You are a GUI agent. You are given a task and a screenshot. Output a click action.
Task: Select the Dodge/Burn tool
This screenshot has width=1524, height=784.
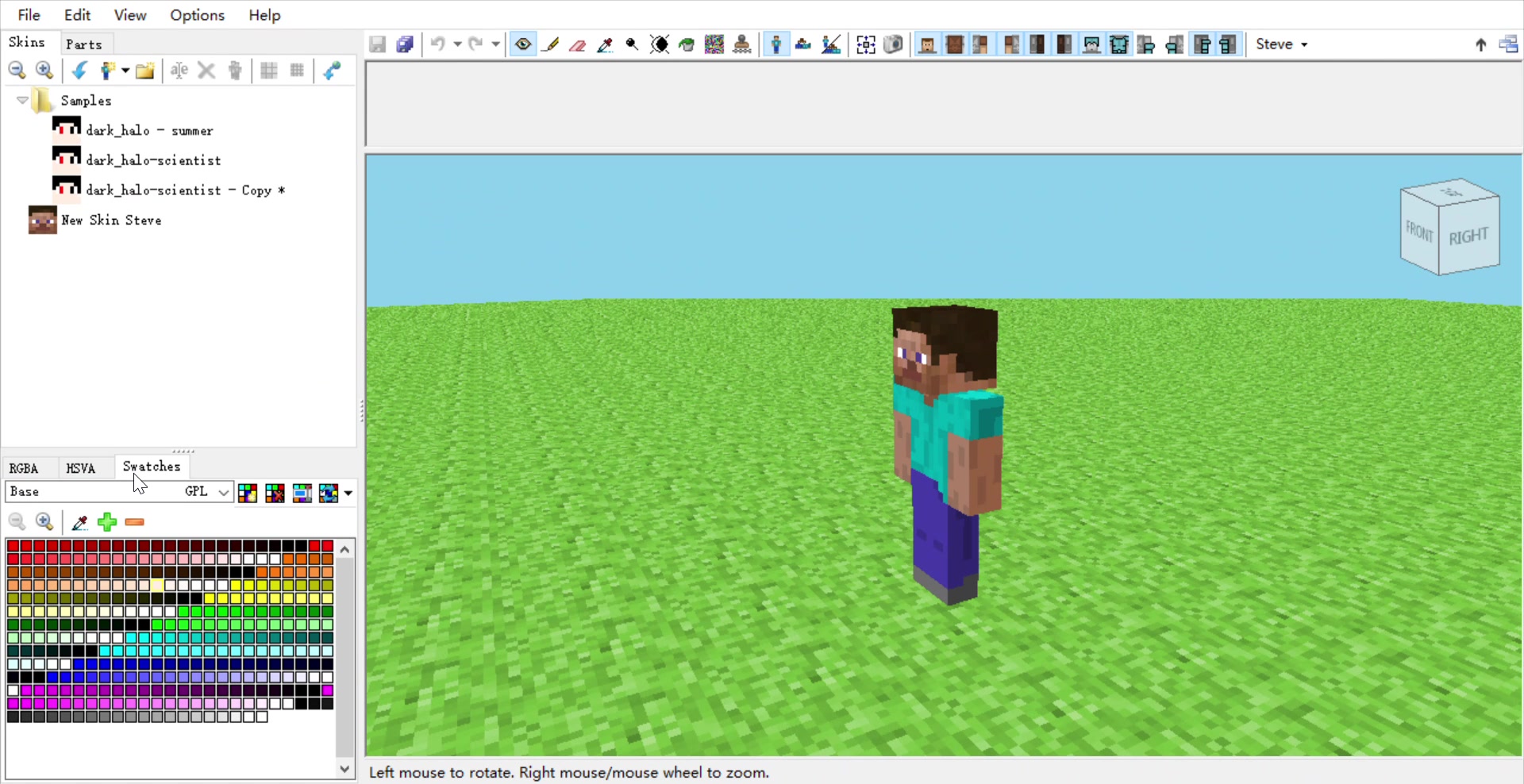(632, 44)
